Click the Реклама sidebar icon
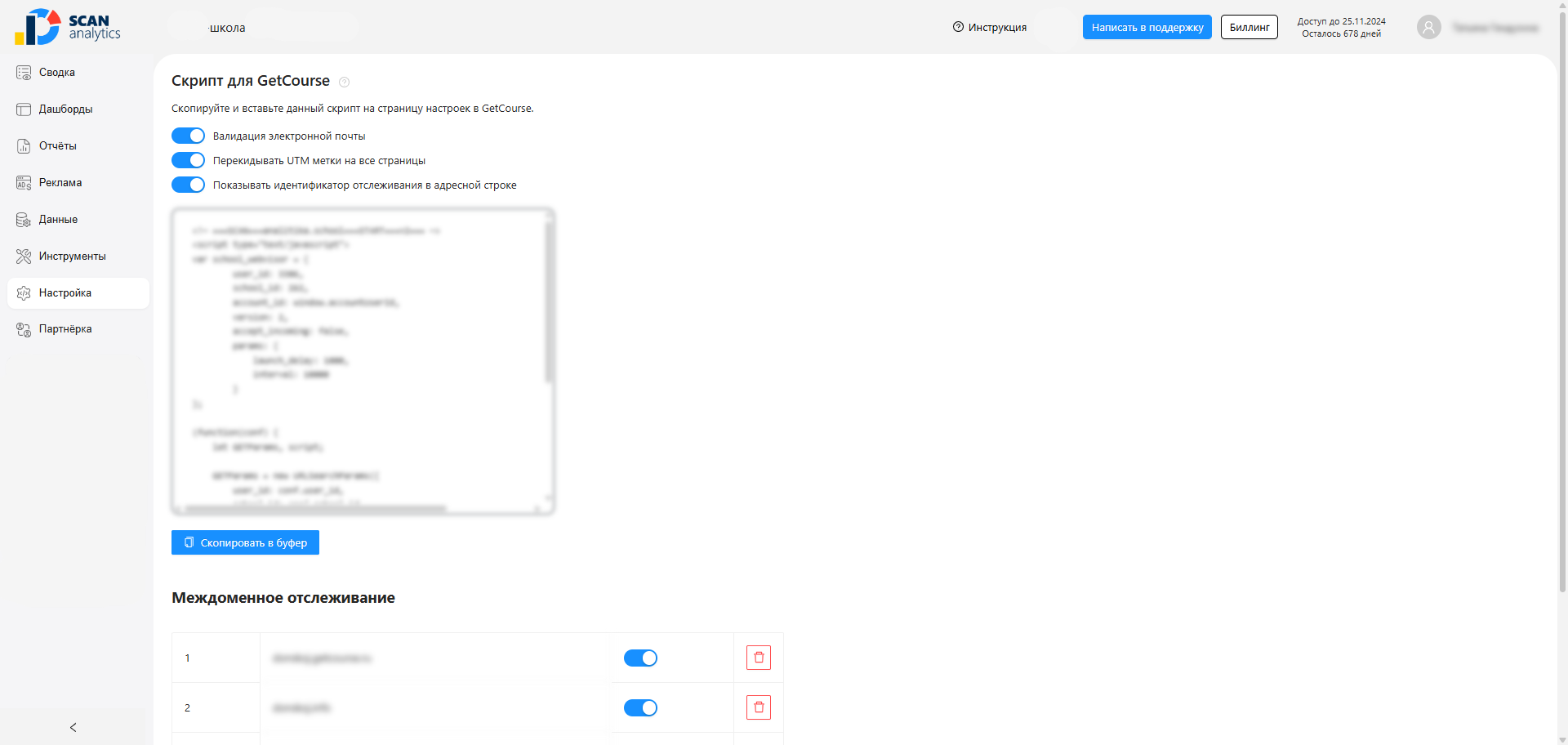The height and width of the screenshot is (745, 1568). [24, 183]
